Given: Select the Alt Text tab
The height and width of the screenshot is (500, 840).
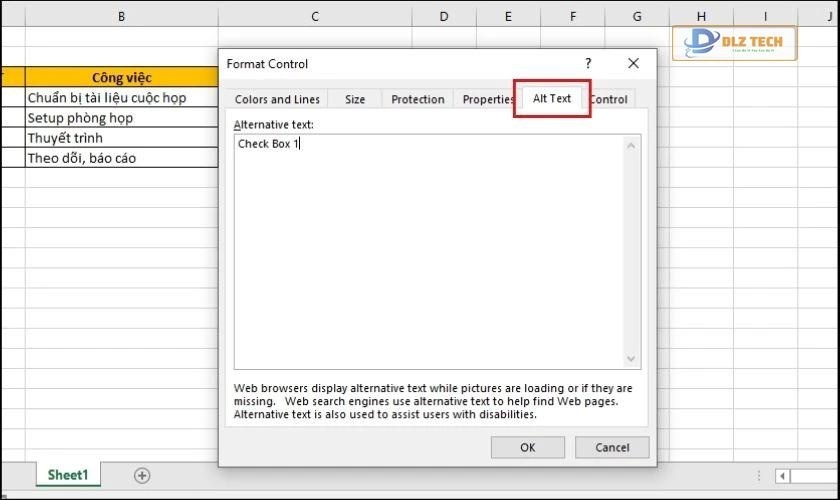Looking at the screenshot, I should (552, 98).
